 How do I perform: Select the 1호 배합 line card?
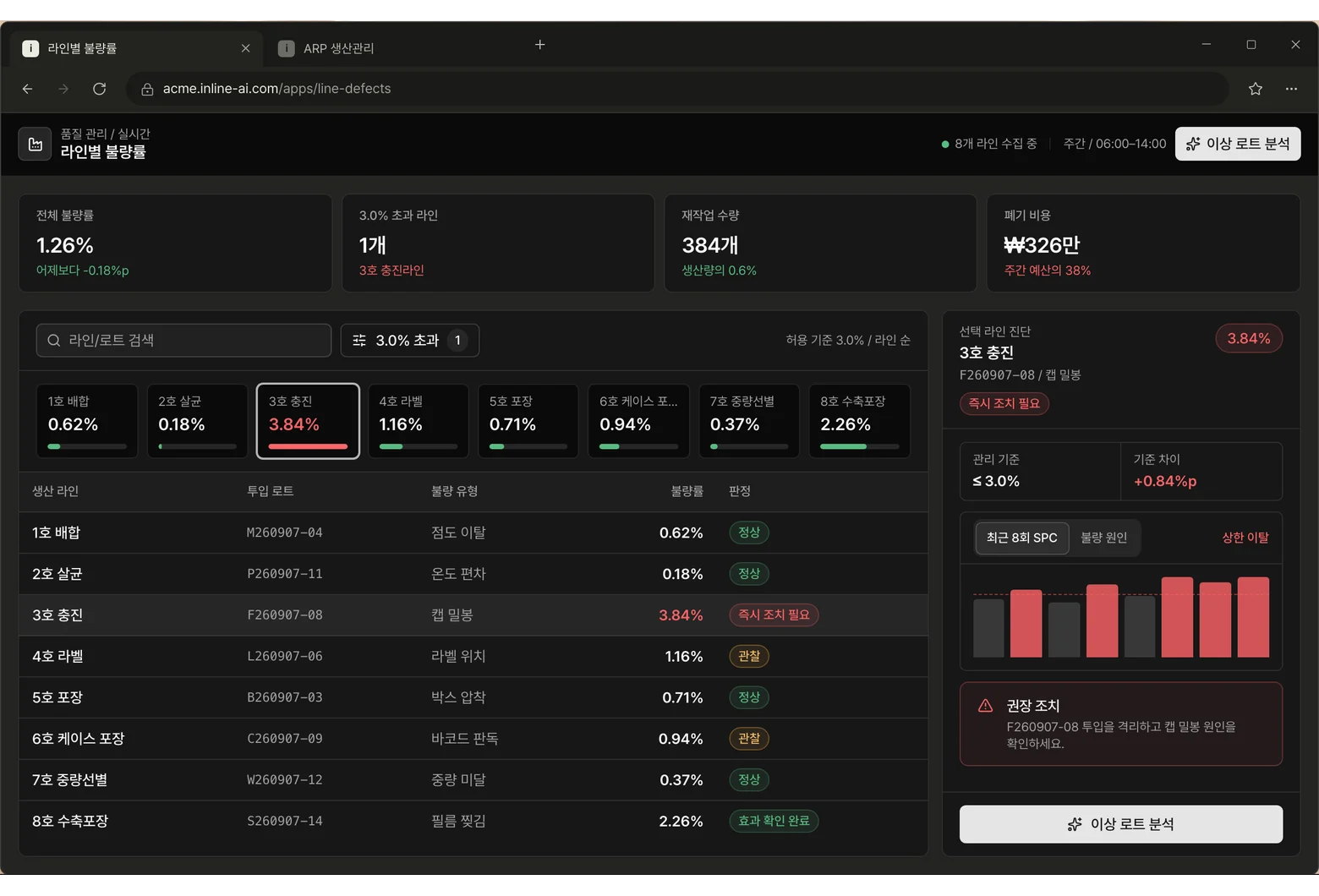point(87,421)
